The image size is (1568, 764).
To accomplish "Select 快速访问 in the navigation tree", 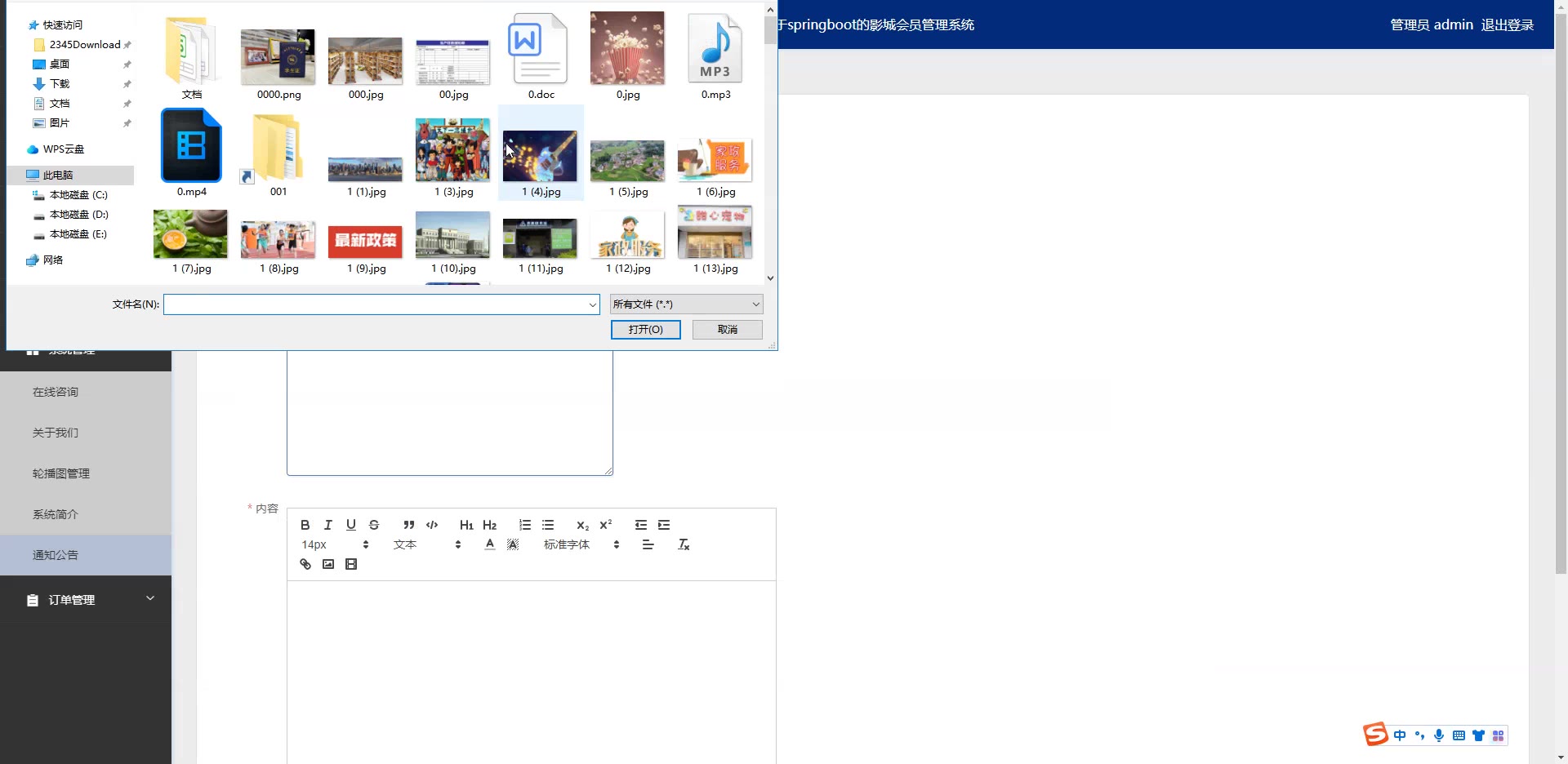I will [x=62, y=25].
